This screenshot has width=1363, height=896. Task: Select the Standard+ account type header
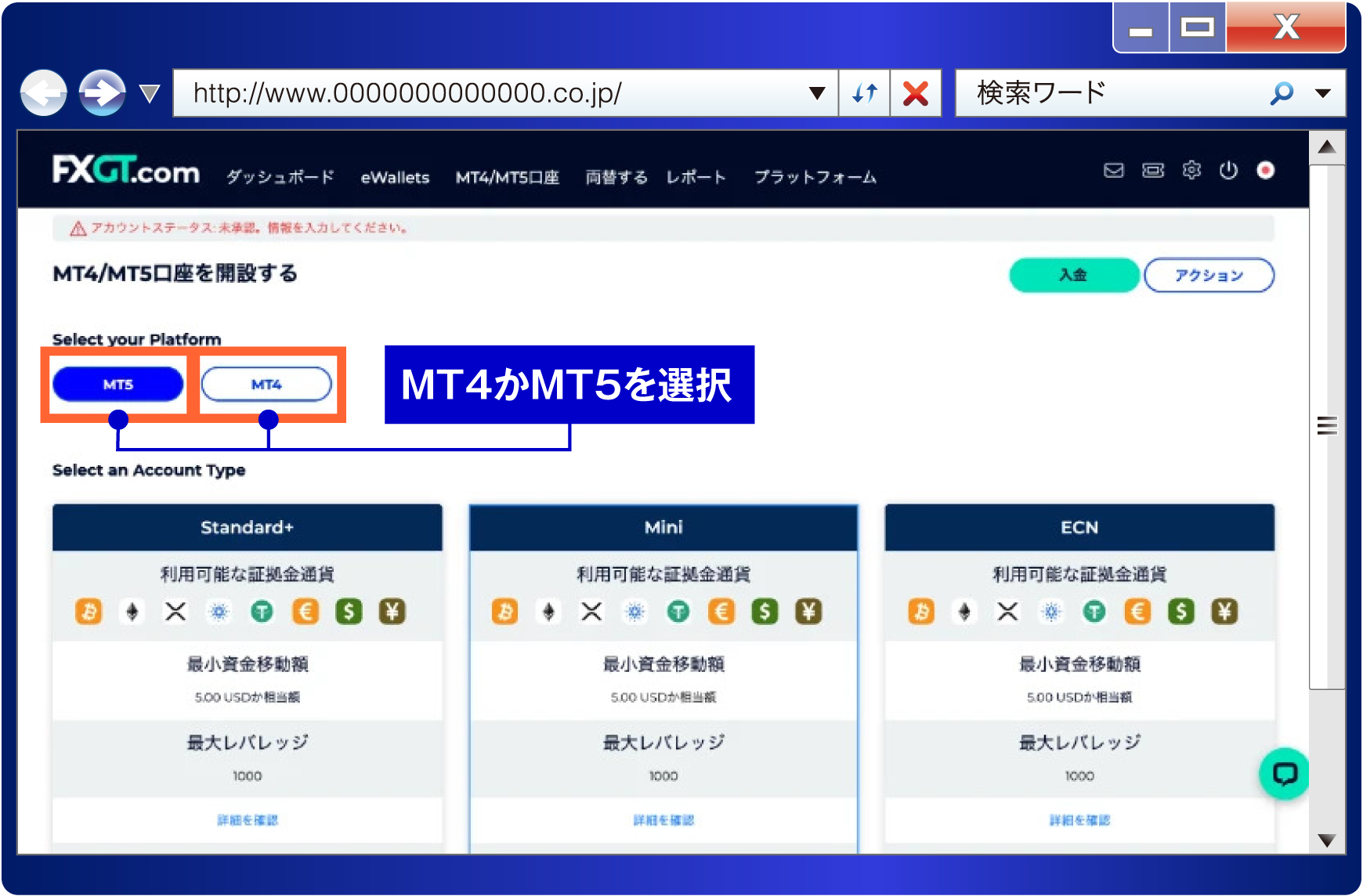tap(248, 527)
